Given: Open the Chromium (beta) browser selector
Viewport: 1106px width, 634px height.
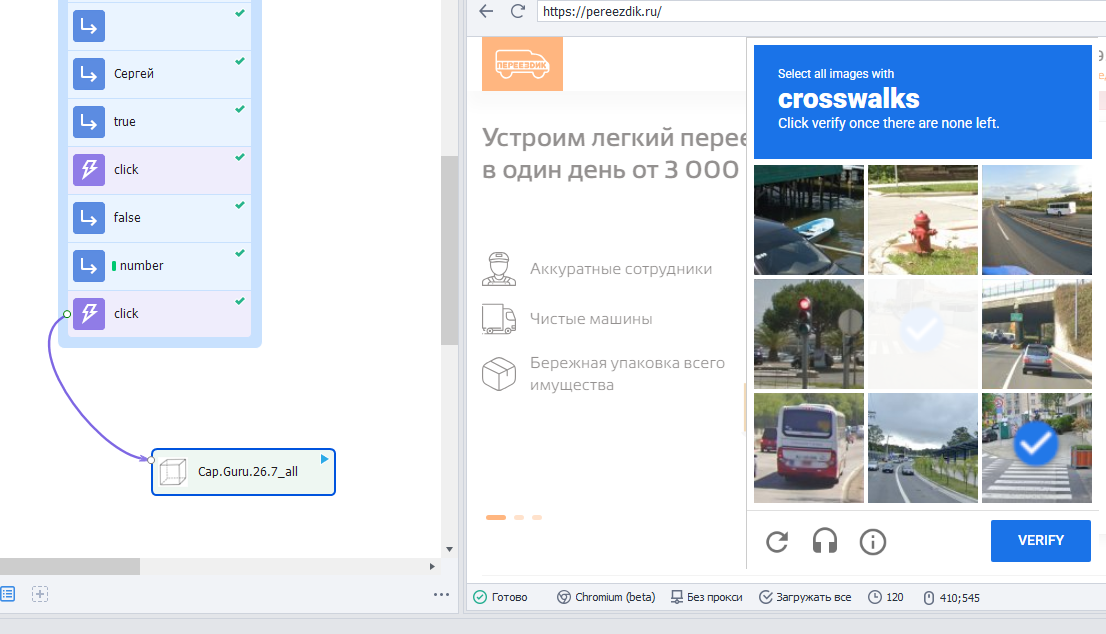Looking at the screenshot, I should [606, 597].
